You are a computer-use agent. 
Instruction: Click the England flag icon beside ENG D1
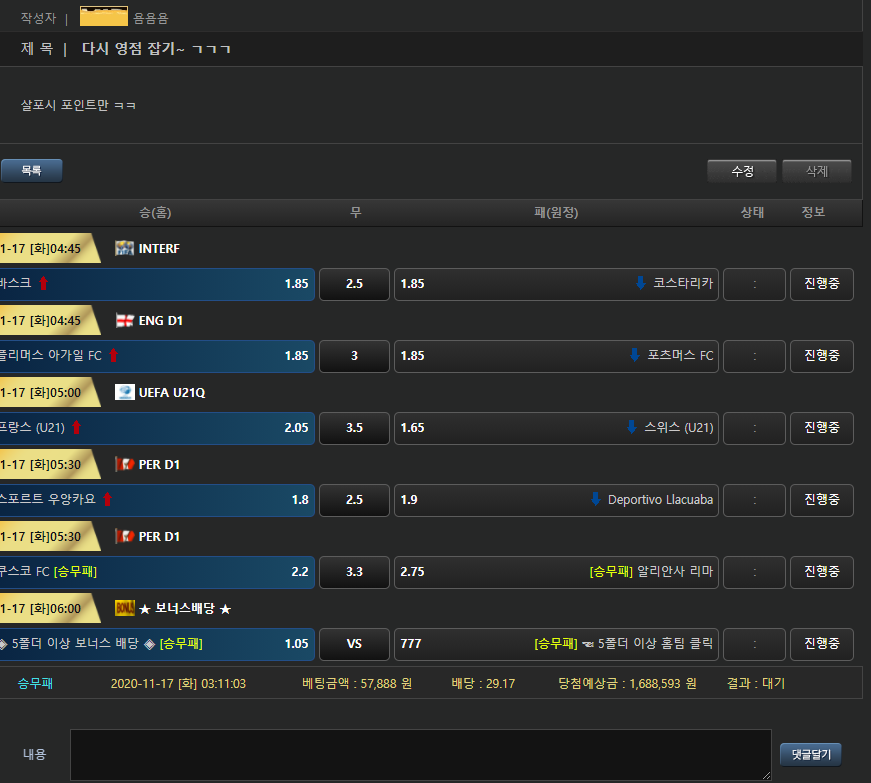124,320
